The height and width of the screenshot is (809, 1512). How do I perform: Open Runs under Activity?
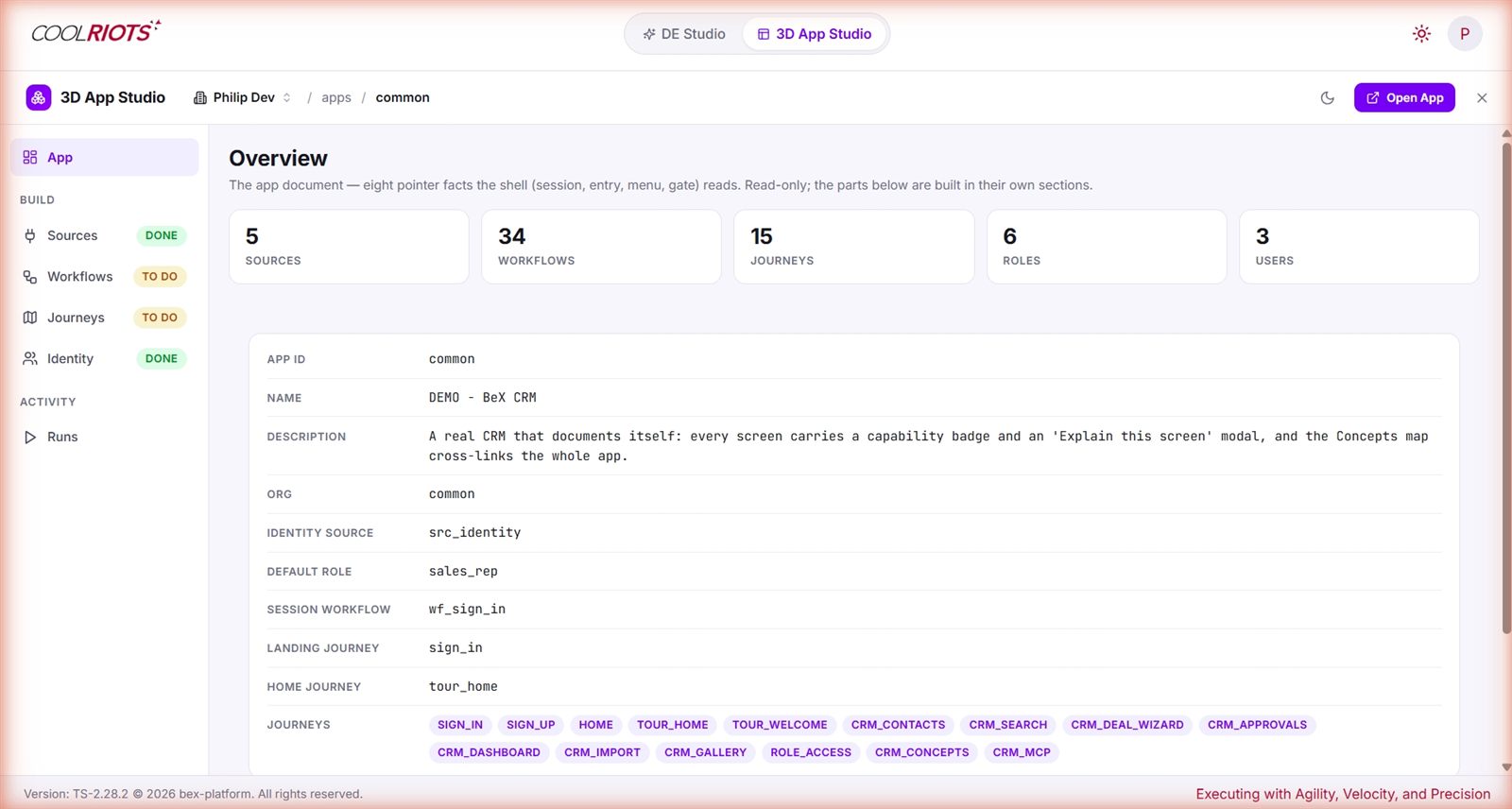coord(104,437)
